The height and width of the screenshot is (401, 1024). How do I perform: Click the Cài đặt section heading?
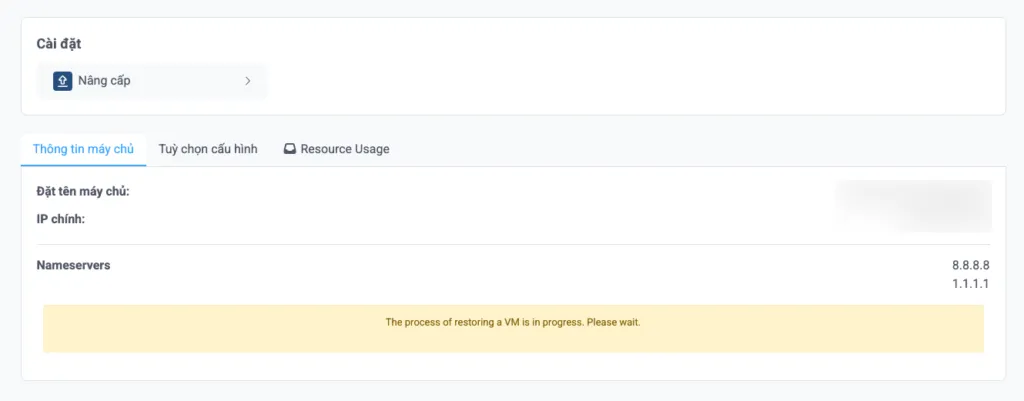[x=58, y=44]
